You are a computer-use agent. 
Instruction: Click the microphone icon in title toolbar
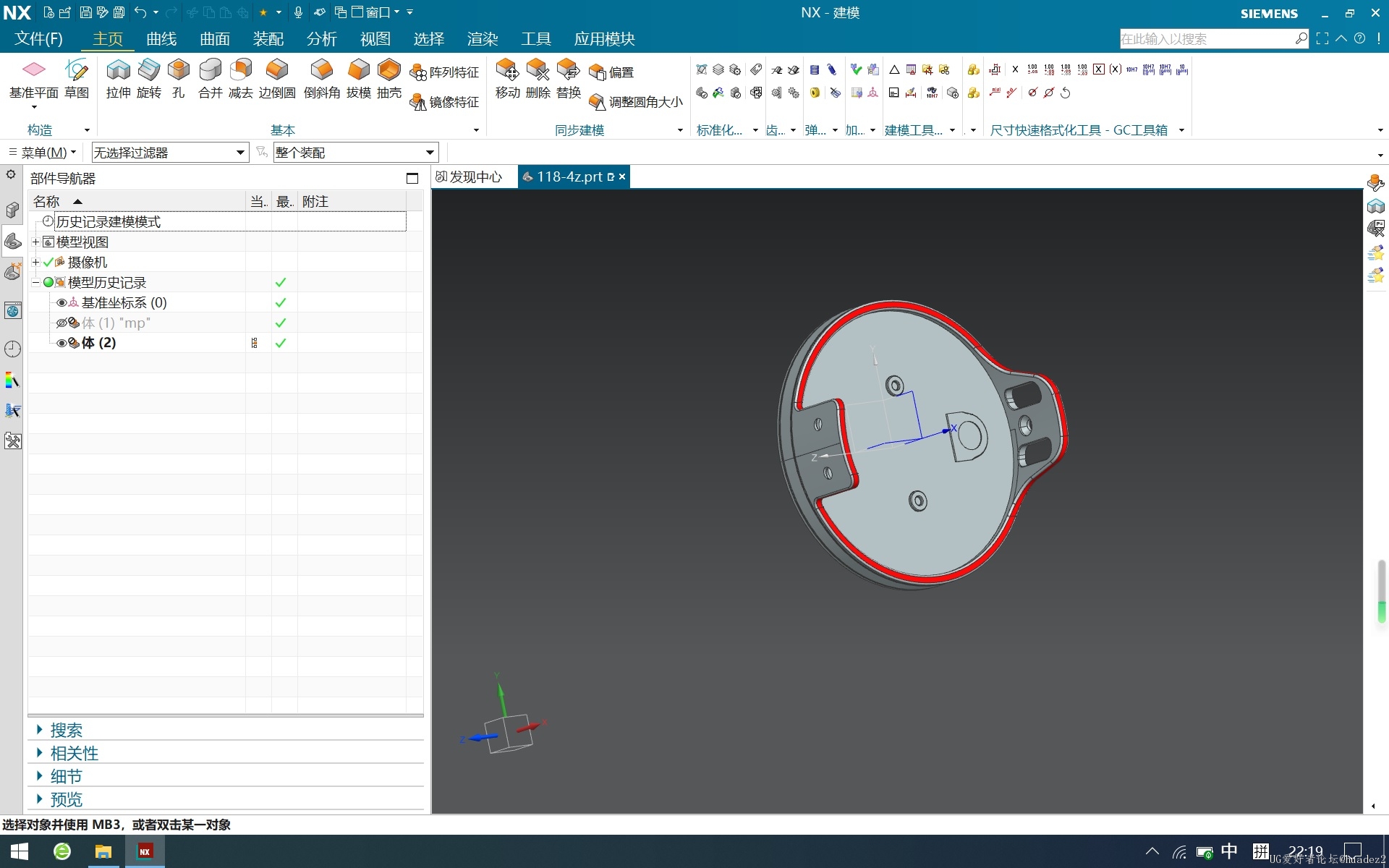(x=298, y=12)
